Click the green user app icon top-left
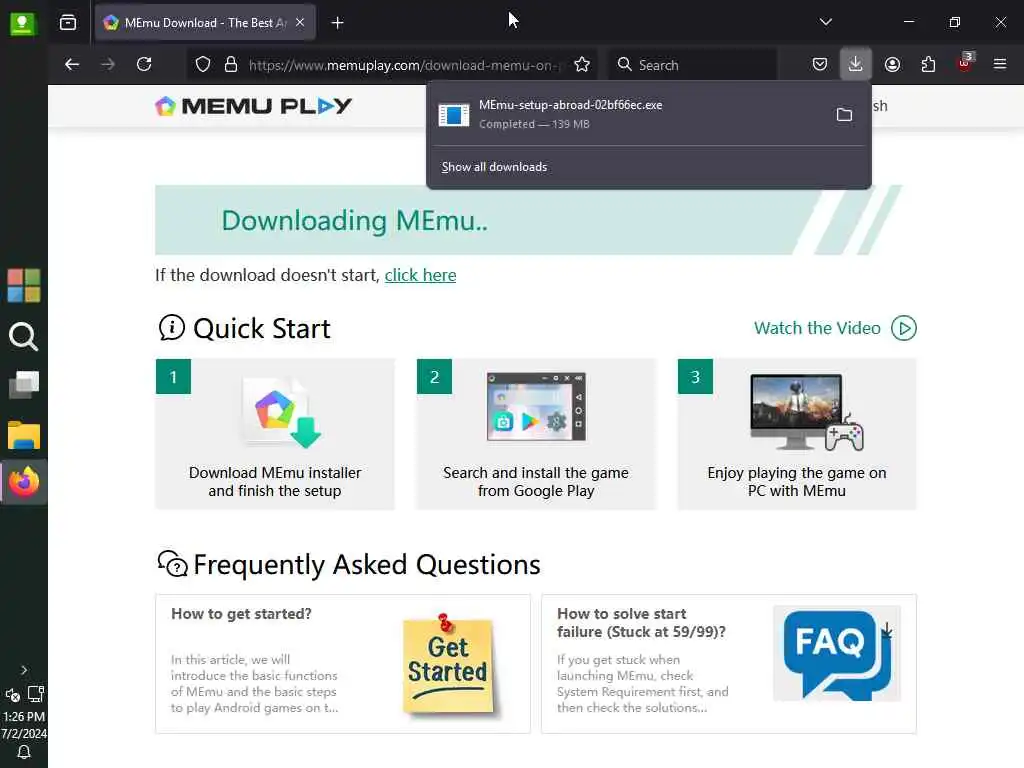 [22, 24]
